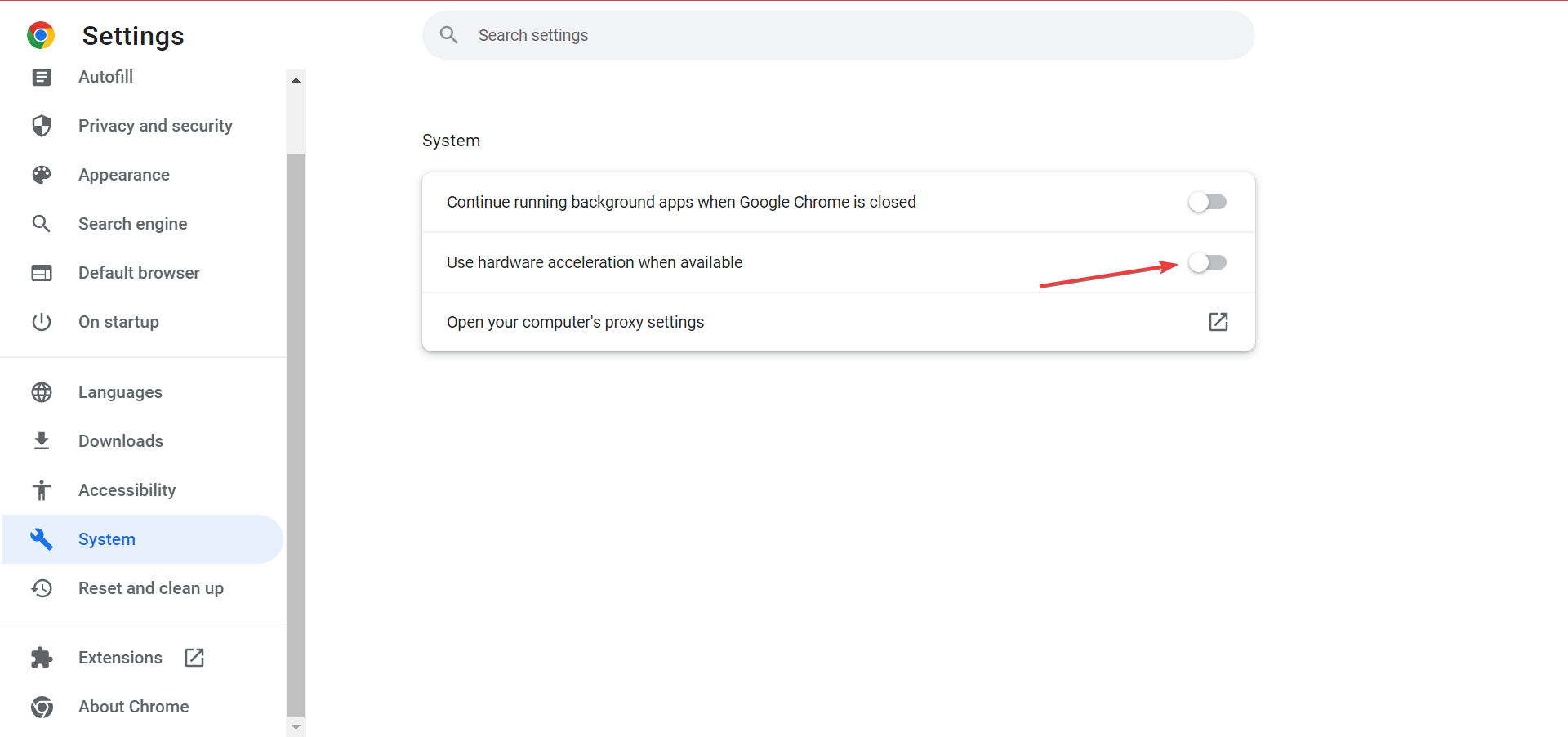This screenshot has height=737, width=1568.
Task: Click the scrollbar down arrow
Action: (296, 726)
